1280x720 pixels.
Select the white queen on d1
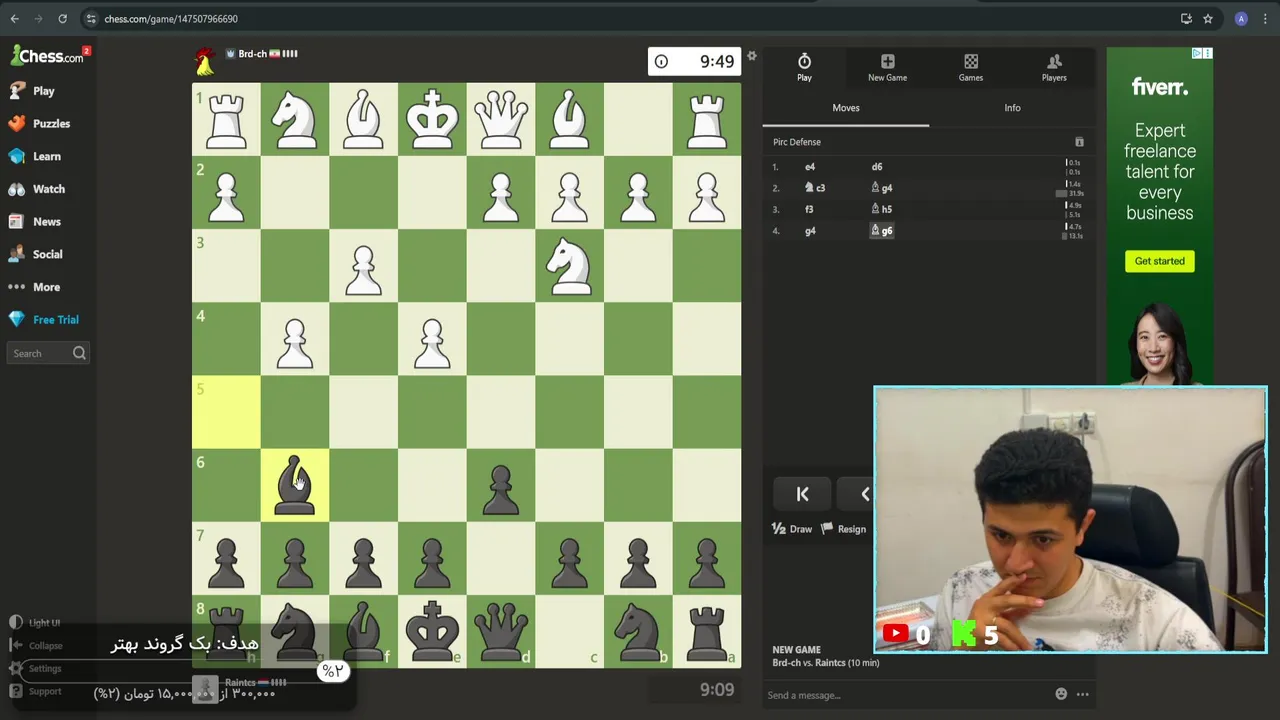(x=501, y=119)
